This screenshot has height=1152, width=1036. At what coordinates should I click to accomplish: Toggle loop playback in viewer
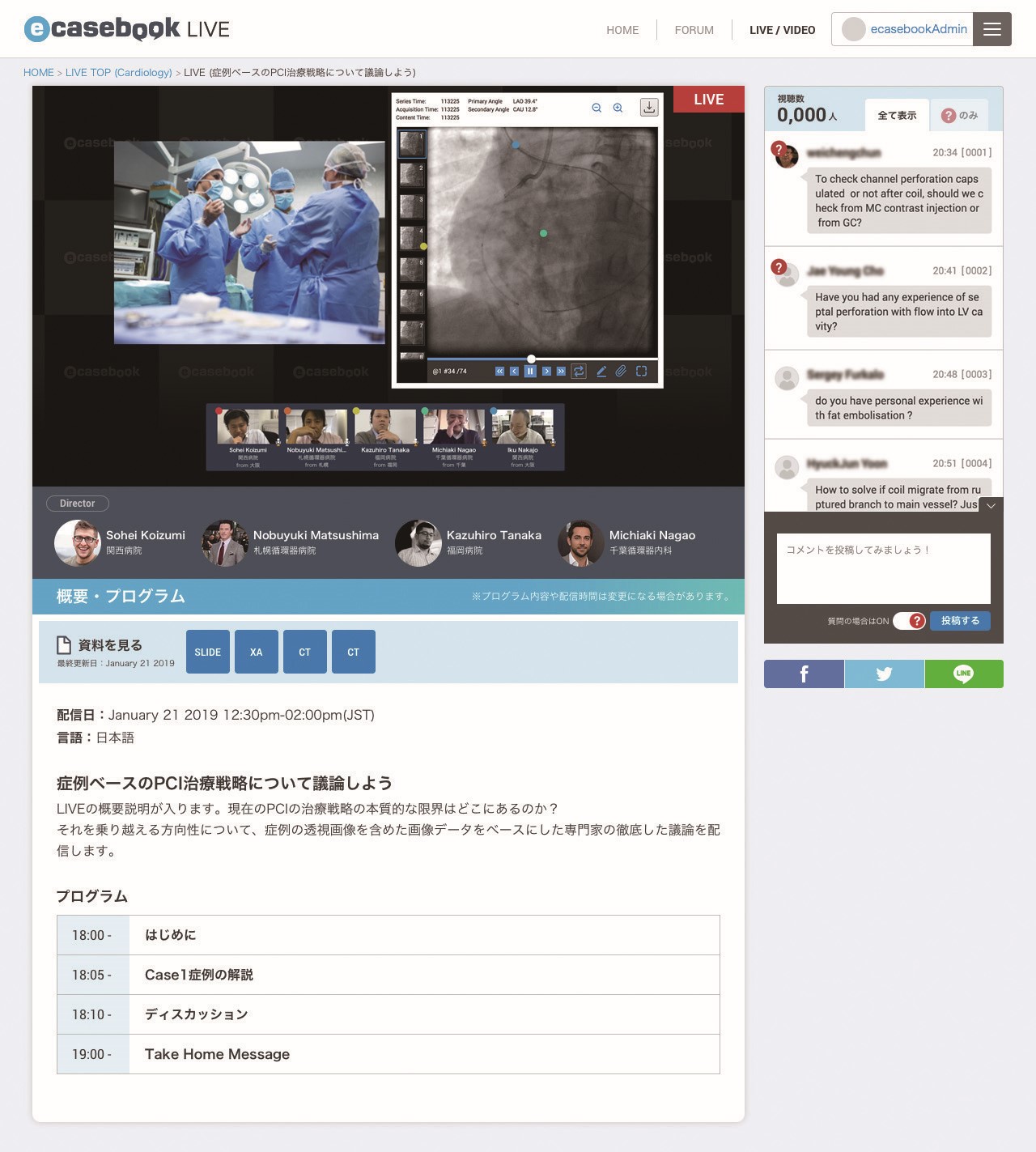coord(579,372)
